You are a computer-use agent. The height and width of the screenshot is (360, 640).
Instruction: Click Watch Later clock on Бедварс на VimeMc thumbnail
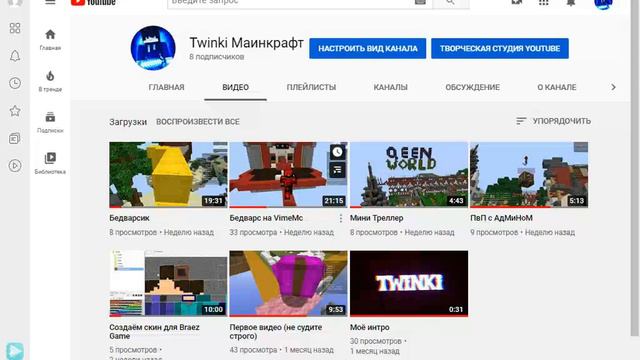pyautogui.click(x=337, y=152)
